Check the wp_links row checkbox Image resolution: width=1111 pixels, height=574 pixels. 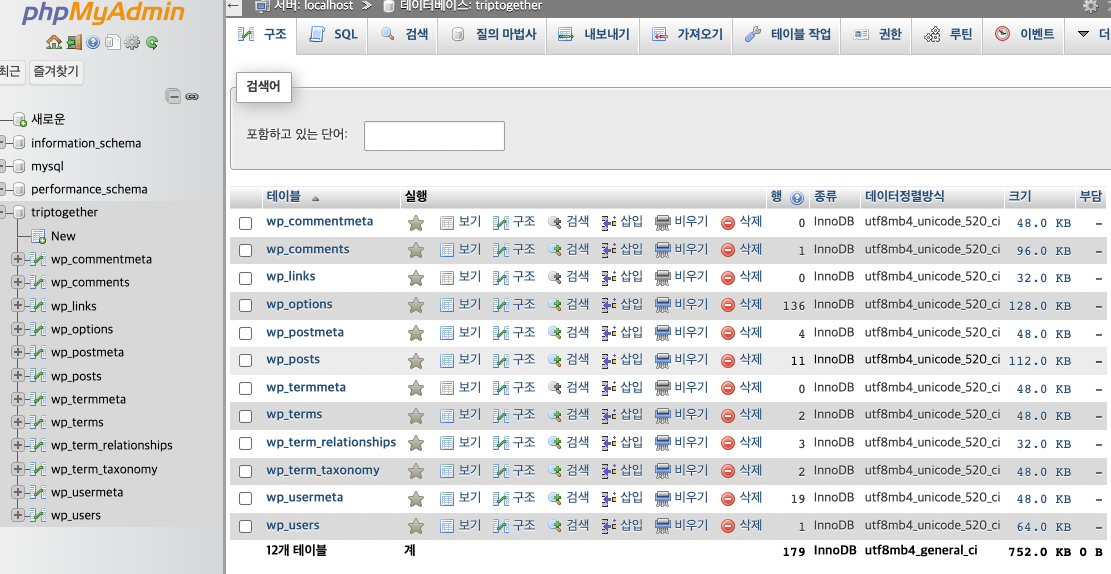click(x=246, y=278)
